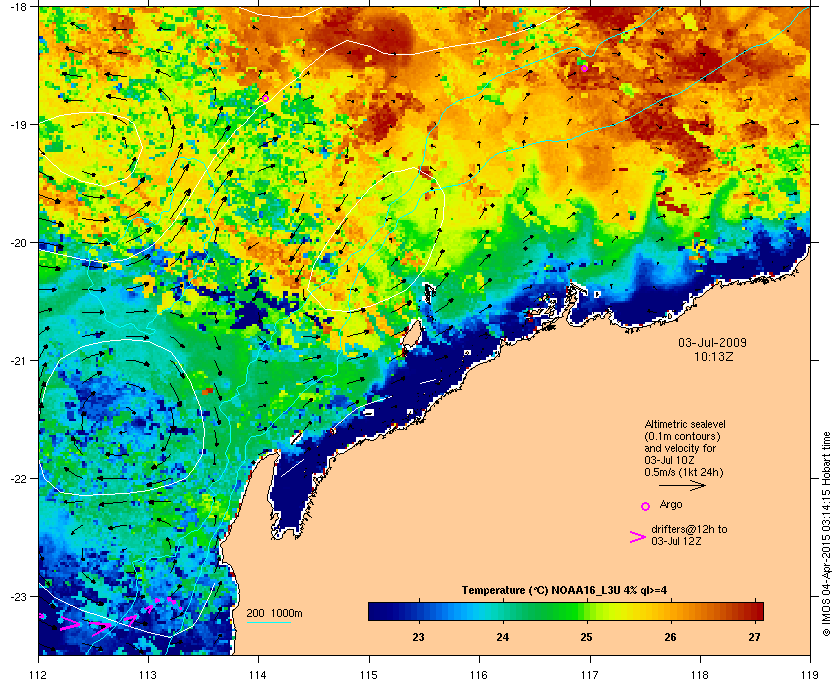Screen dimensions: 840x680
Task: Click the latitude axis label -19
Action: (18, 124)
